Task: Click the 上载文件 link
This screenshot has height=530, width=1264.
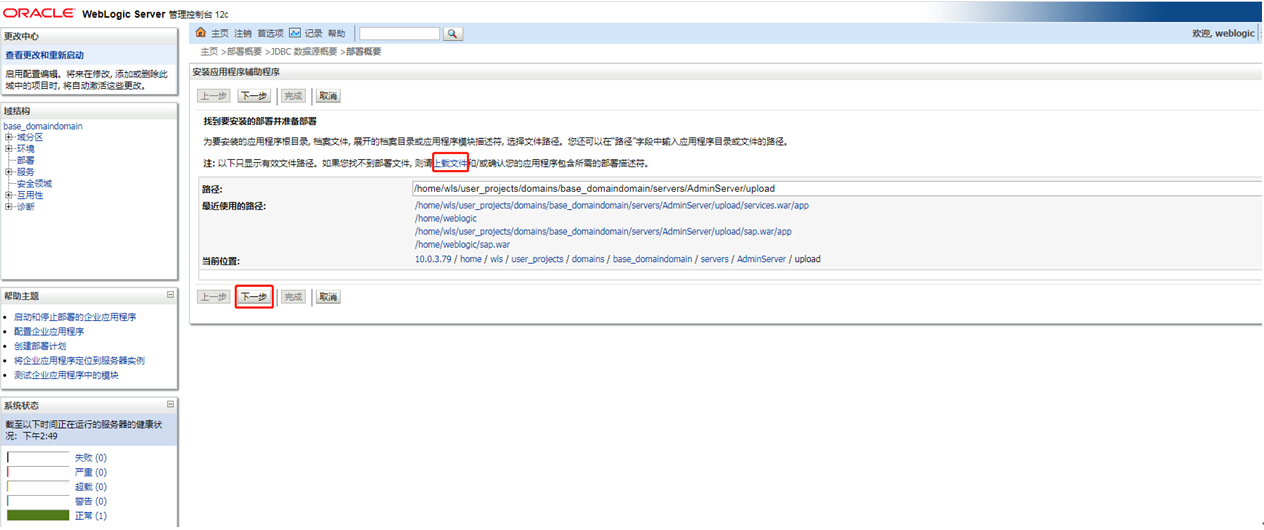Action: (x=450, y=162)
